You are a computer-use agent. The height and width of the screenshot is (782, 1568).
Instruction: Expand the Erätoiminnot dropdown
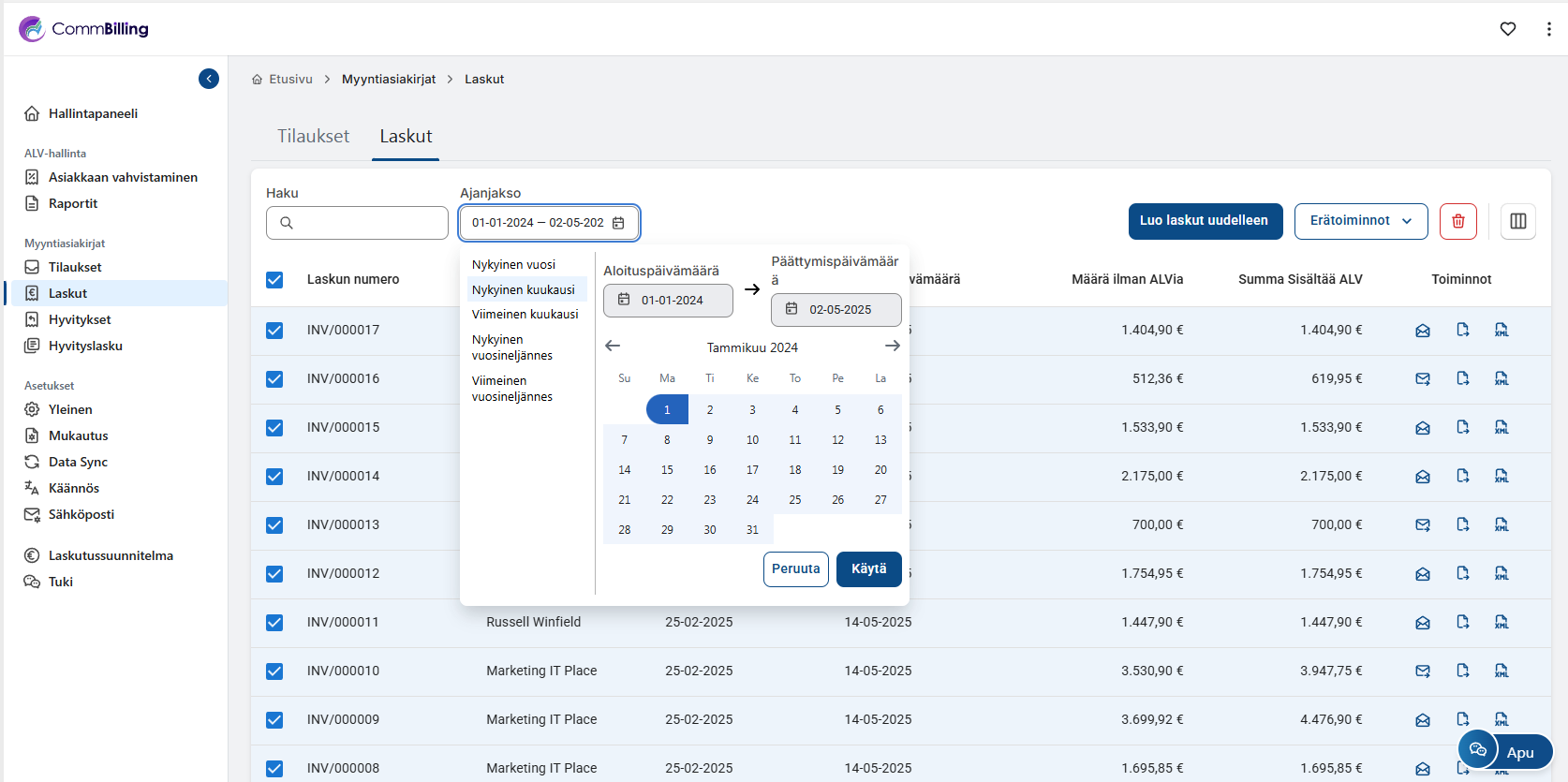pos(1360,221)
